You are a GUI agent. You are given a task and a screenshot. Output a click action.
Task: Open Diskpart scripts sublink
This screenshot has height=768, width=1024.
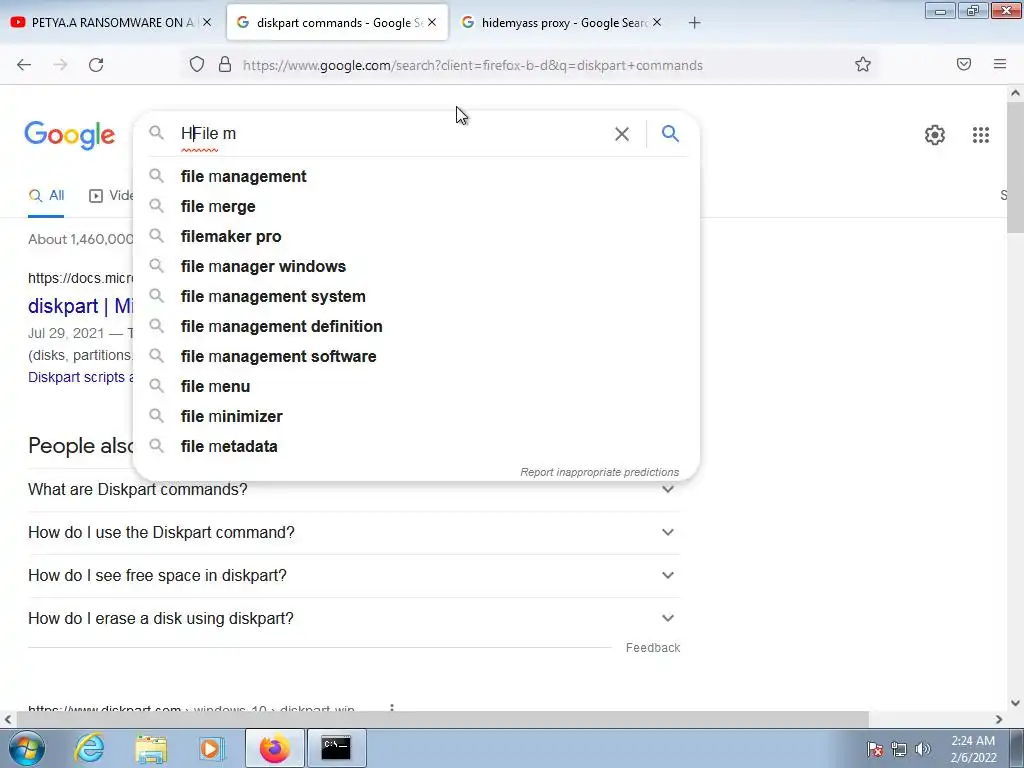(x=80, y=377)
